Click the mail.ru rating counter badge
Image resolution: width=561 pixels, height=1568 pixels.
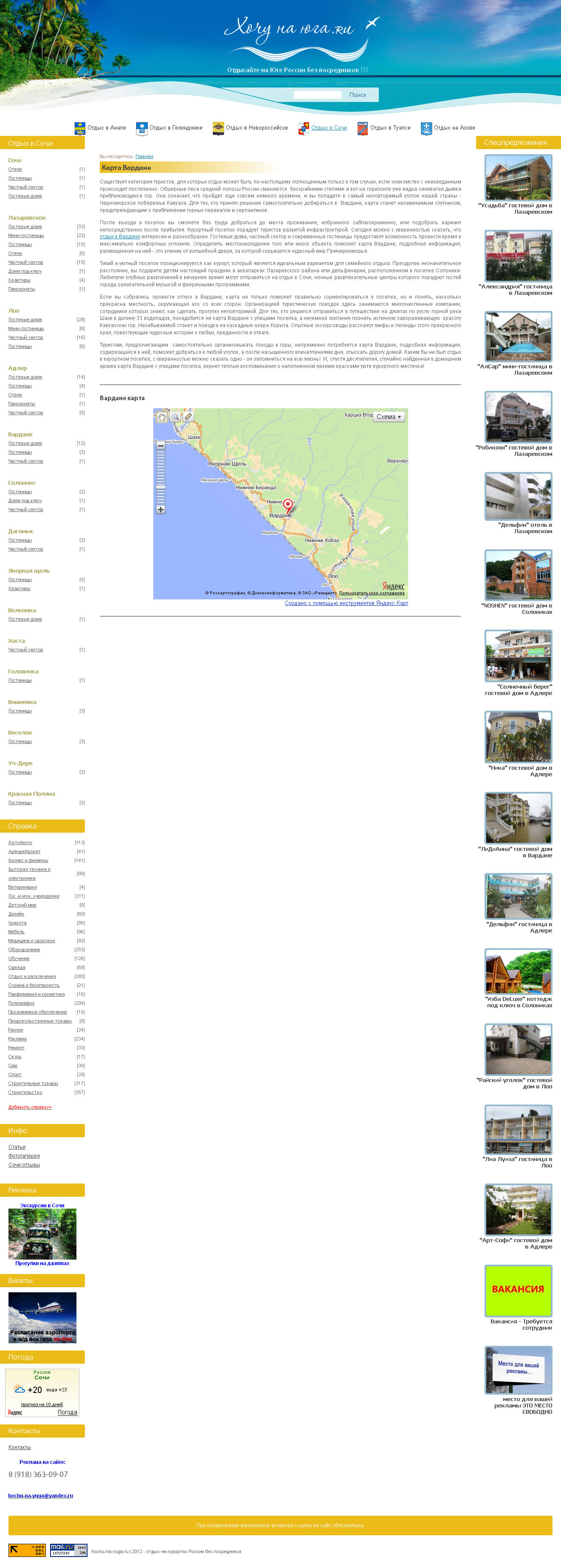69,1550
